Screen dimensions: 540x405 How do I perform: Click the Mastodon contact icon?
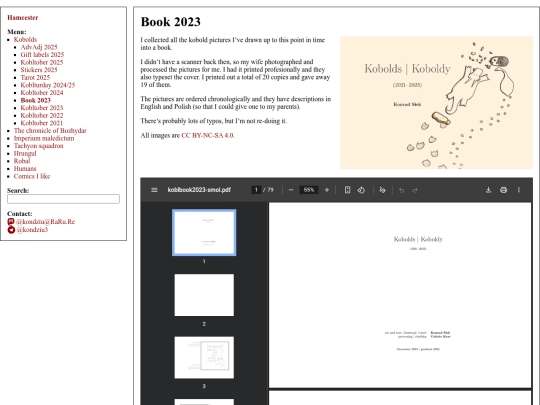click(x=11, y=221)
